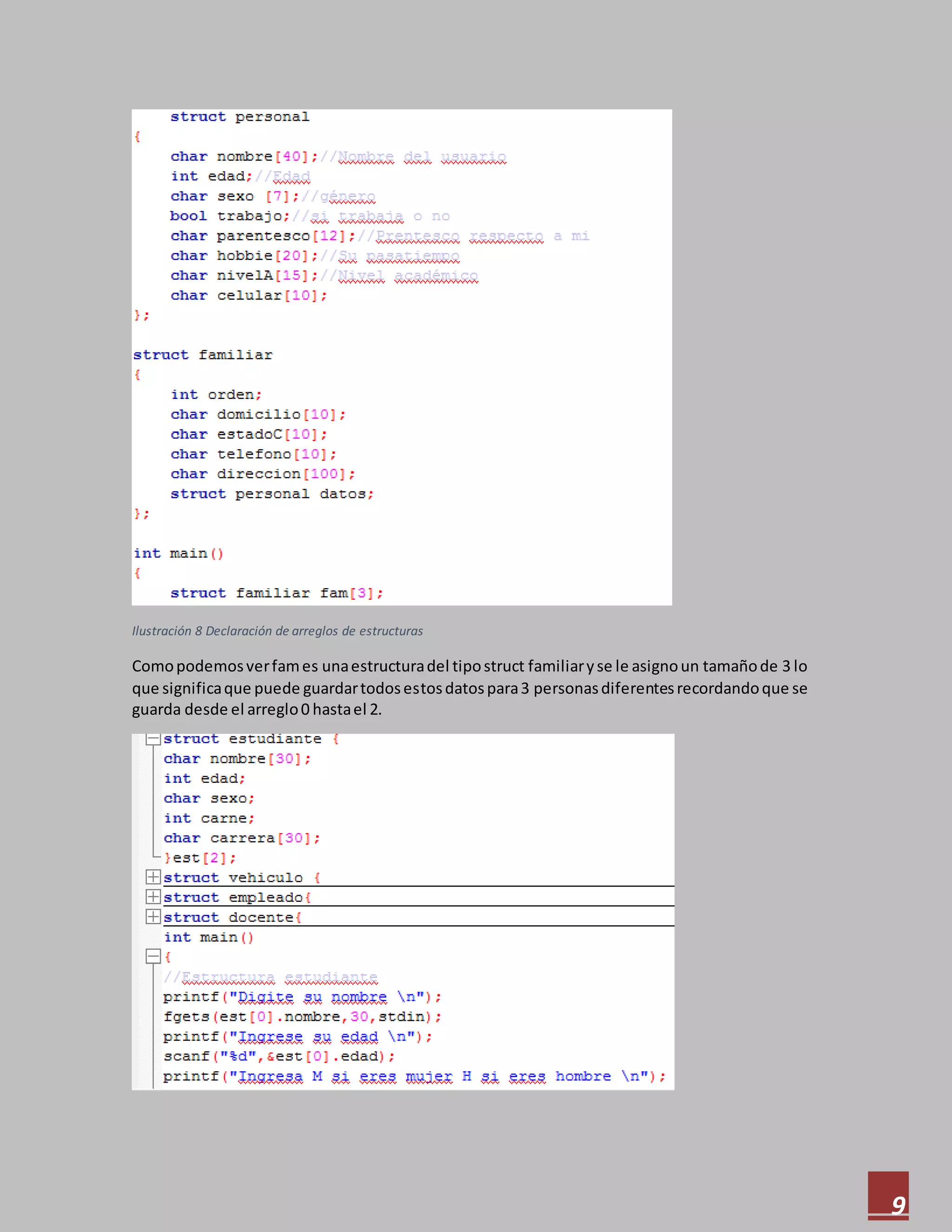Click the 'char direccion[100]' line

tap(263, 474)
